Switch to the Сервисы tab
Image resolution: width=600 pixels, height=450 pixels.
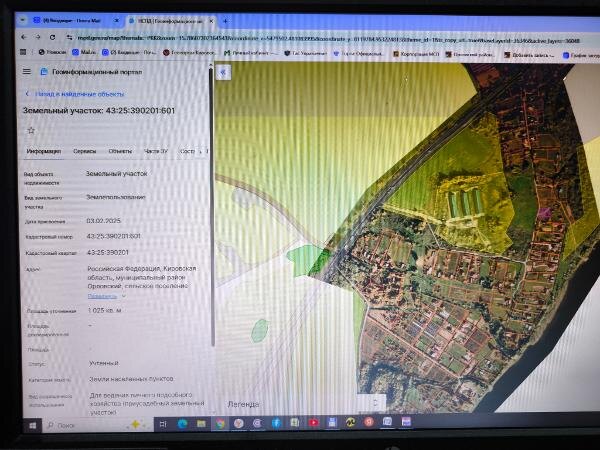pyautogui.click(x=85, y=151)
